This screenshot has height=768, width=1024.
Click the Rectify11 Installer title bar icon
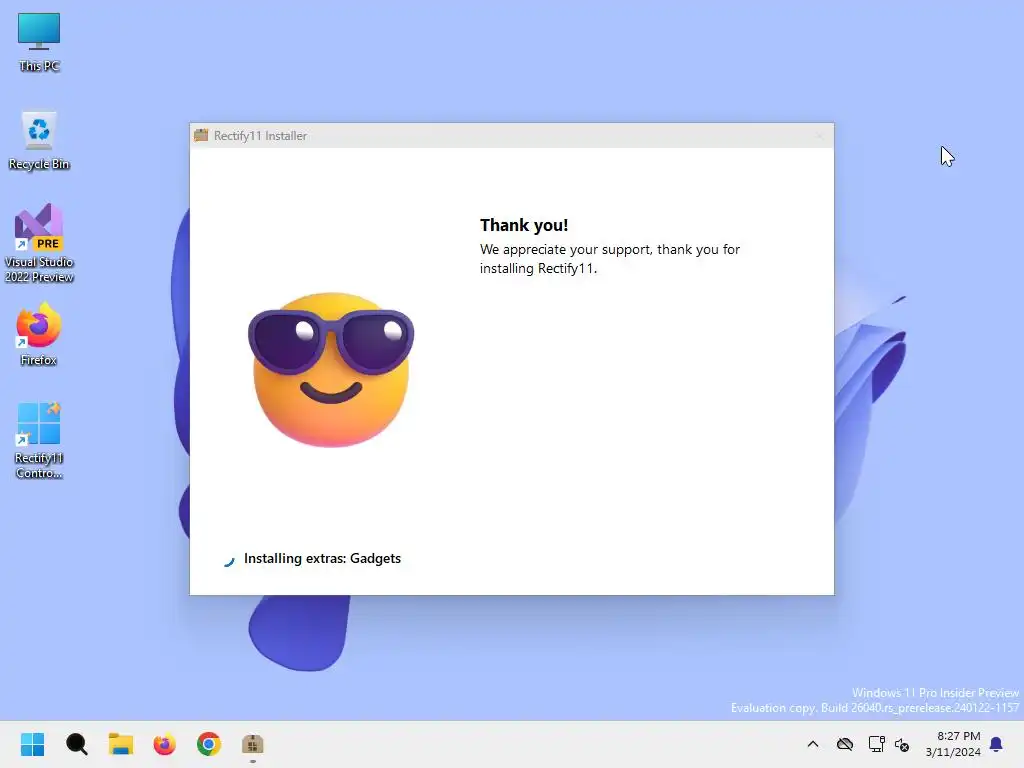coord(201,135)
